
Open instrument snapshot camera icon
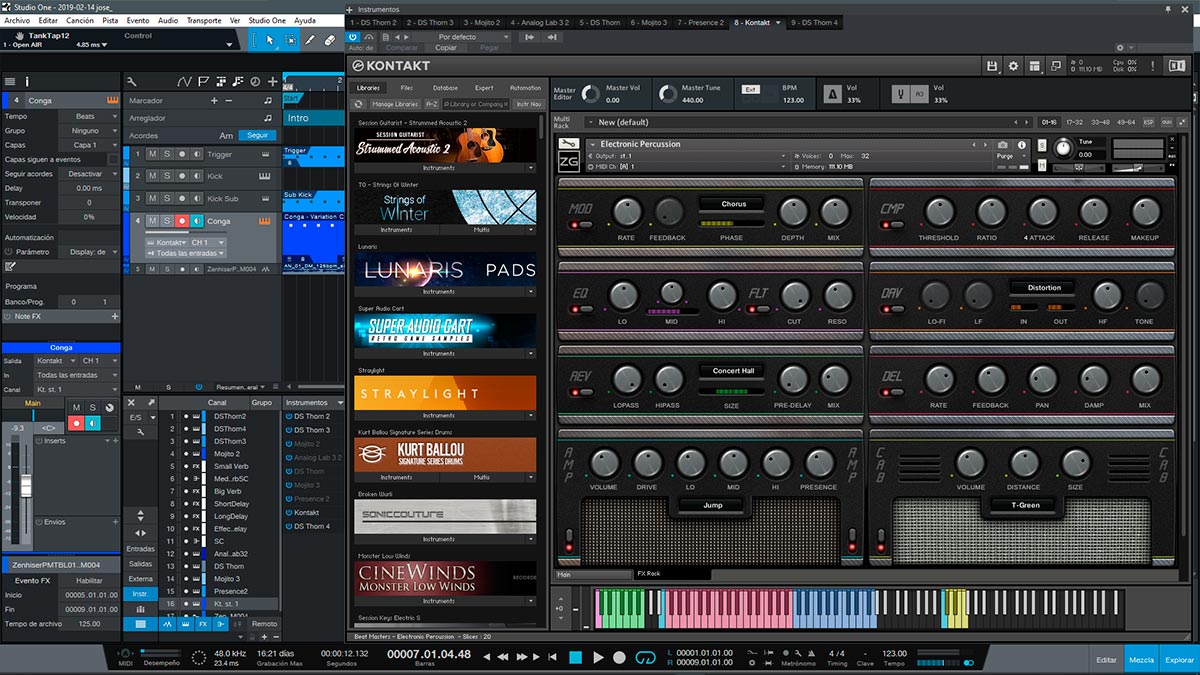click(x=1003, y=145)
